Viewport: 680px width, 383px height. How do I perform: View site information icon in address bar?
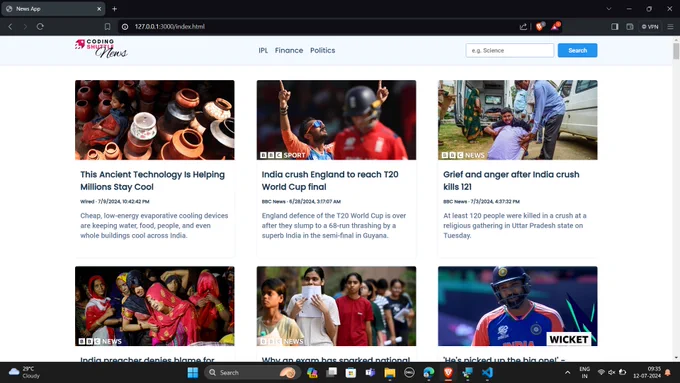click(125, 26)
